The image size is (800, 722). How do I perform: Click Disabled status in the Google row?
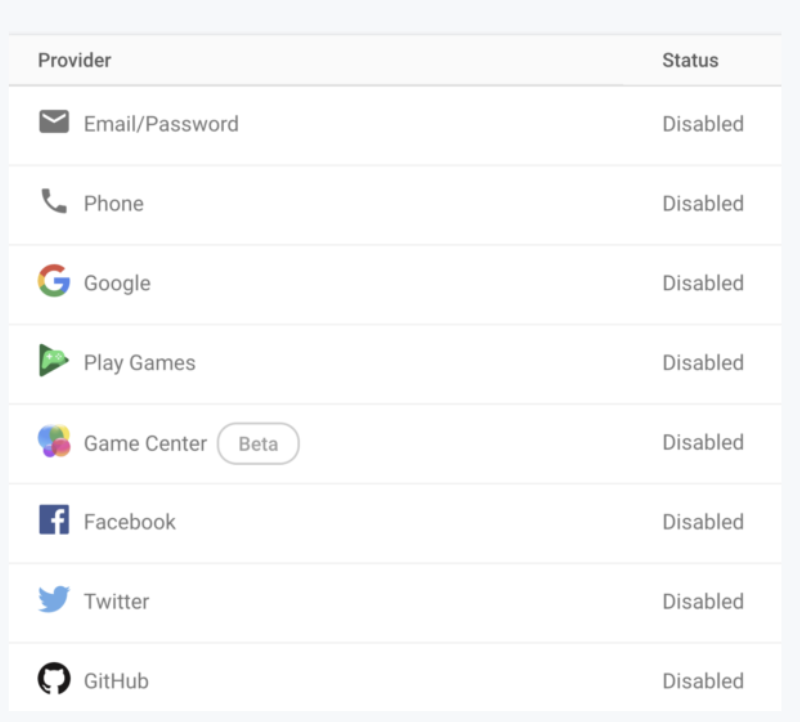tap(703, 283)
